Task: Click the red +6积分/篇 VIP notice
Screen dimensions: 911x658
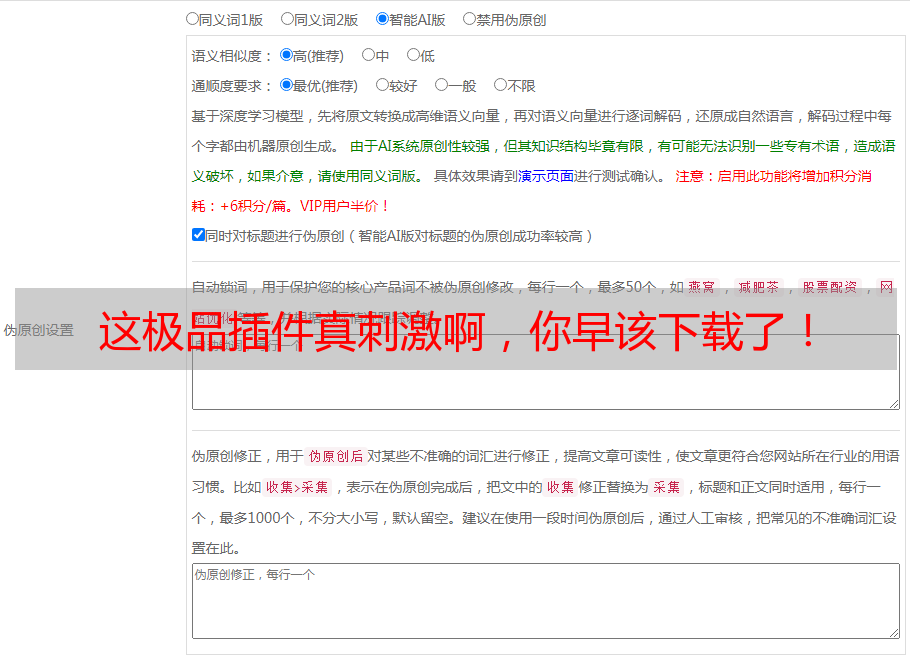Action: (289, 206)
